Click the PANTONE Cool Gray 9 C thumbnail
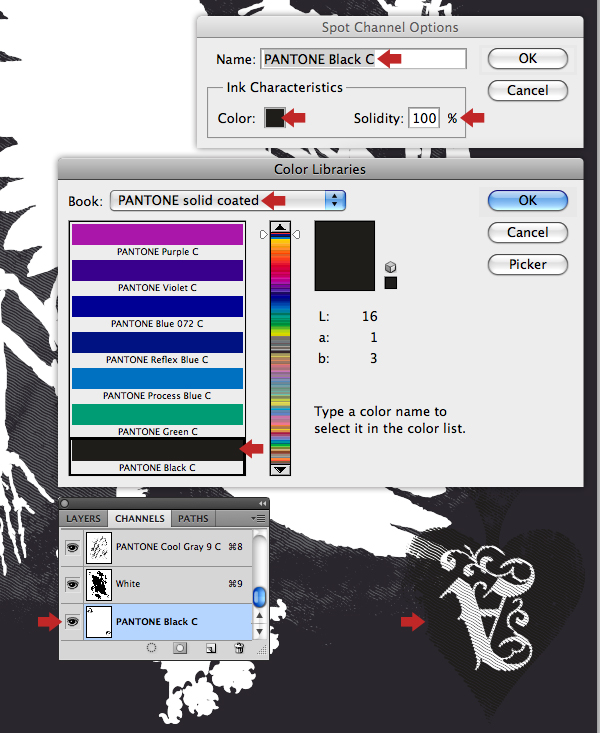Screen dimensions: 600x733 coord(99,547)
